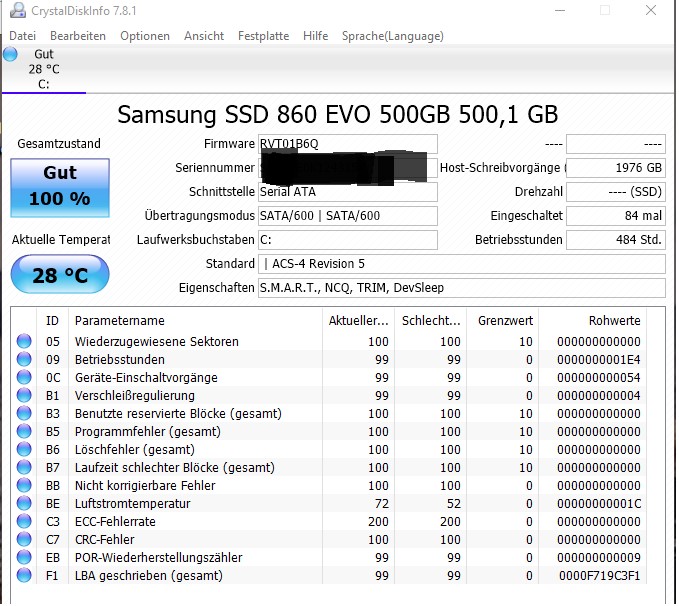
Task: Select the drive C: tab showing Gut 28 °C
Action: tap(44, 69)
